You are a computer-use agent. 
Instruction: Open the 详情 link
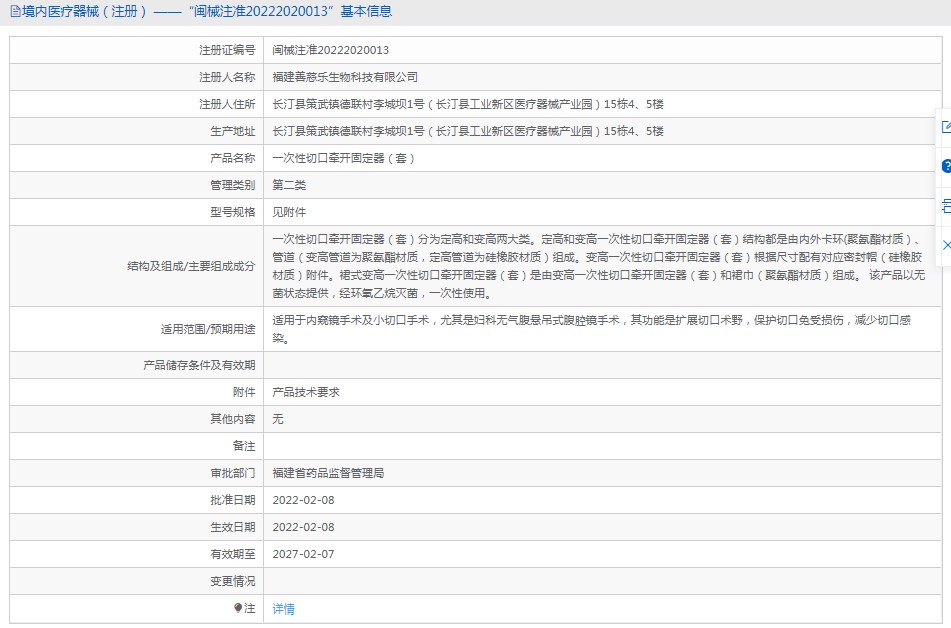pos(283,609)
